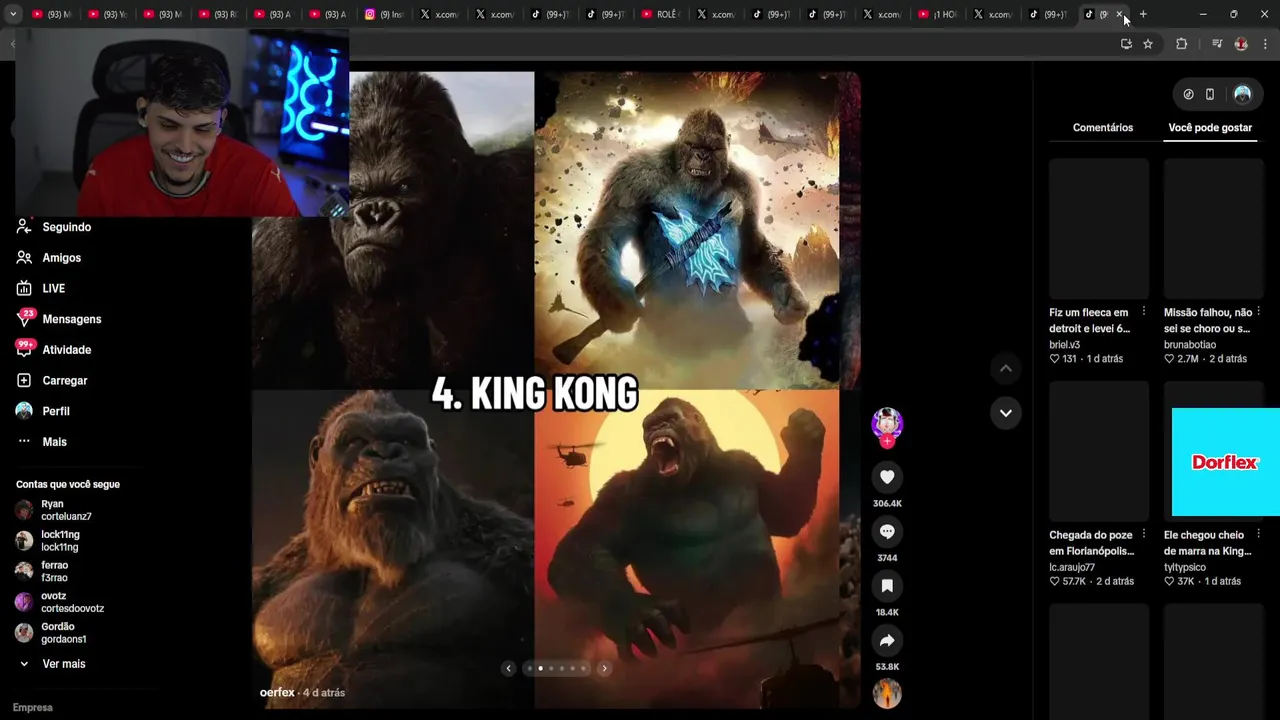Open options menu for Ele chegou cheio video

point(1258,534)
